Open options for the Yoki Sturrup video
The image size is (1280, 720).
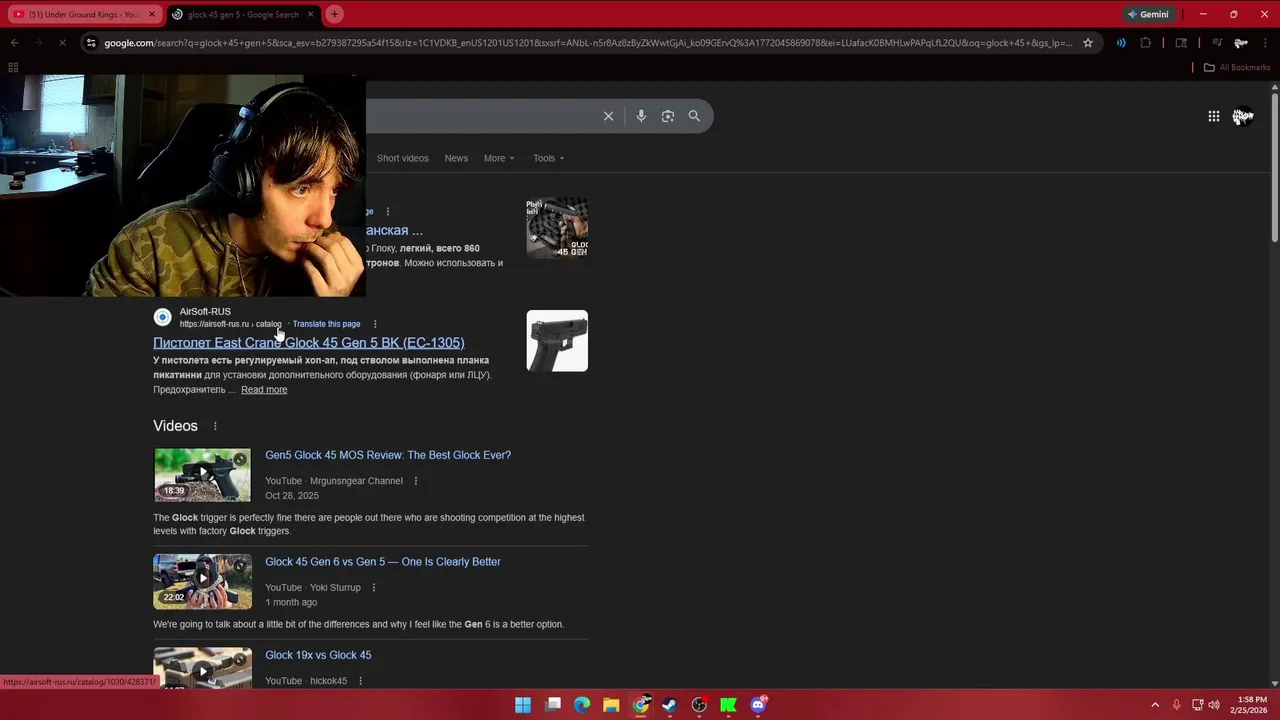[x=374, y=588]
